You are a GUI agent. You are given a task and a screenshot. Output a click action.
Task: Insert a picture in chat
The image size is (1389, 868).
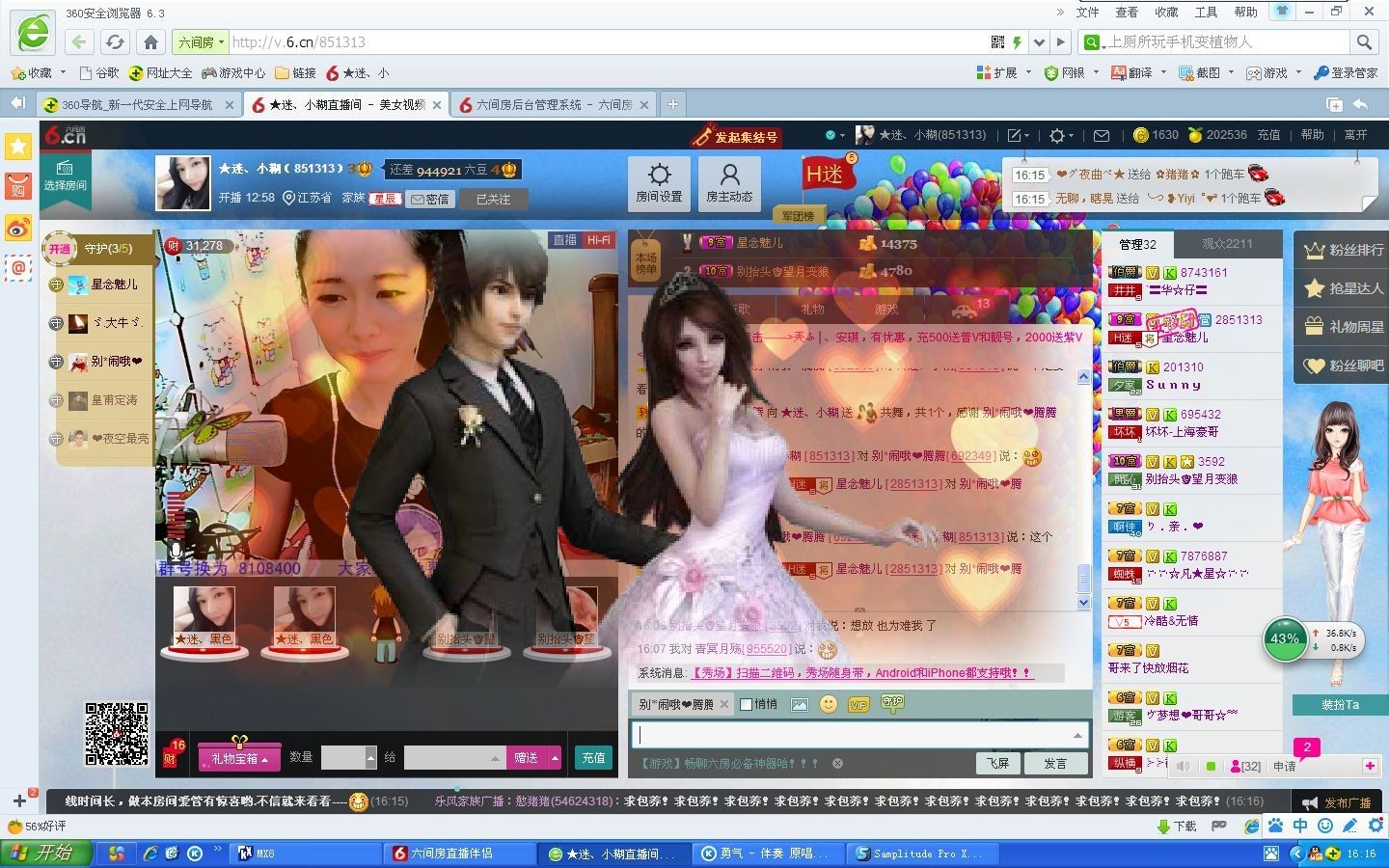tap(800, 705)
